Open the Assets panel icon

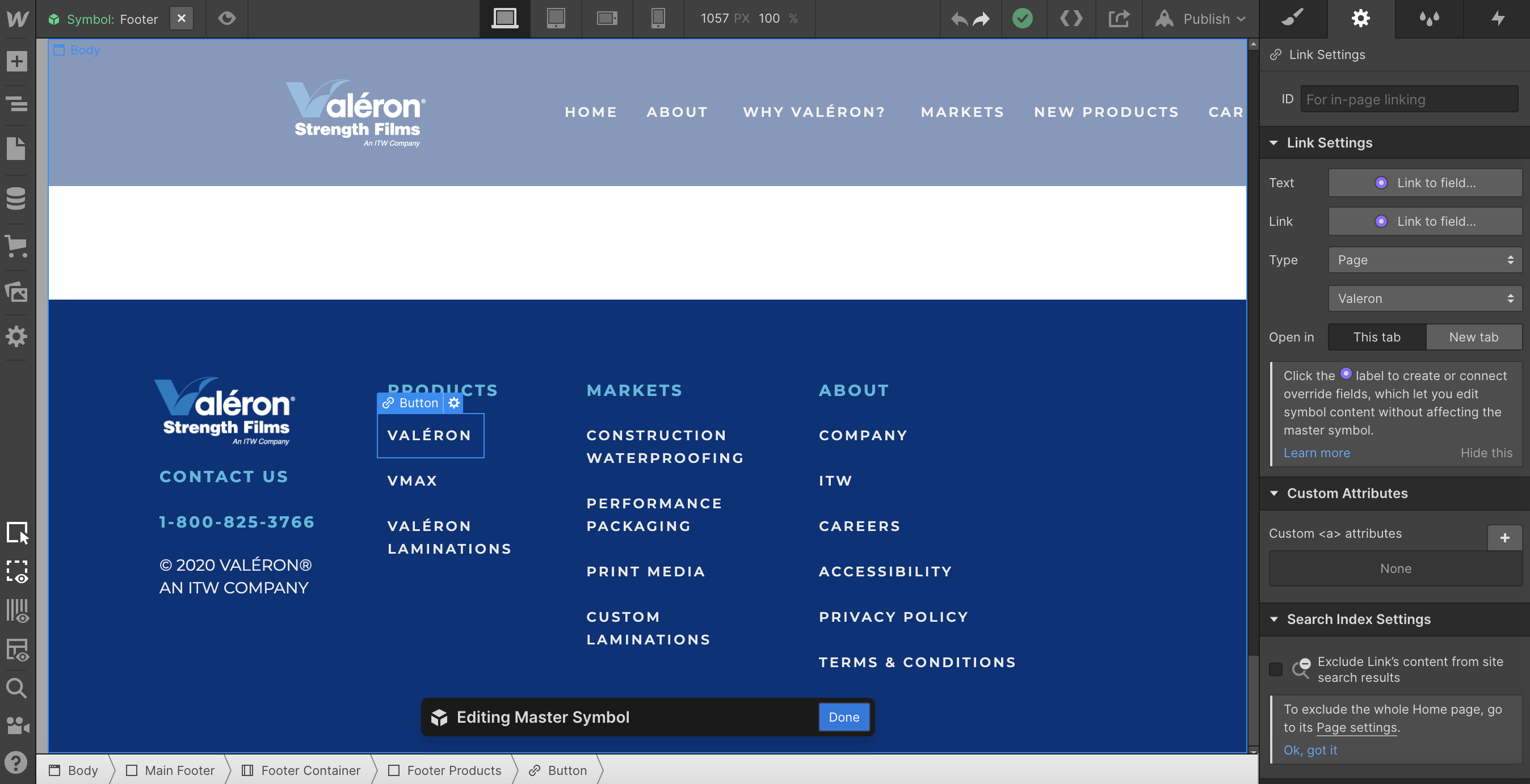[x=16, y=292]
